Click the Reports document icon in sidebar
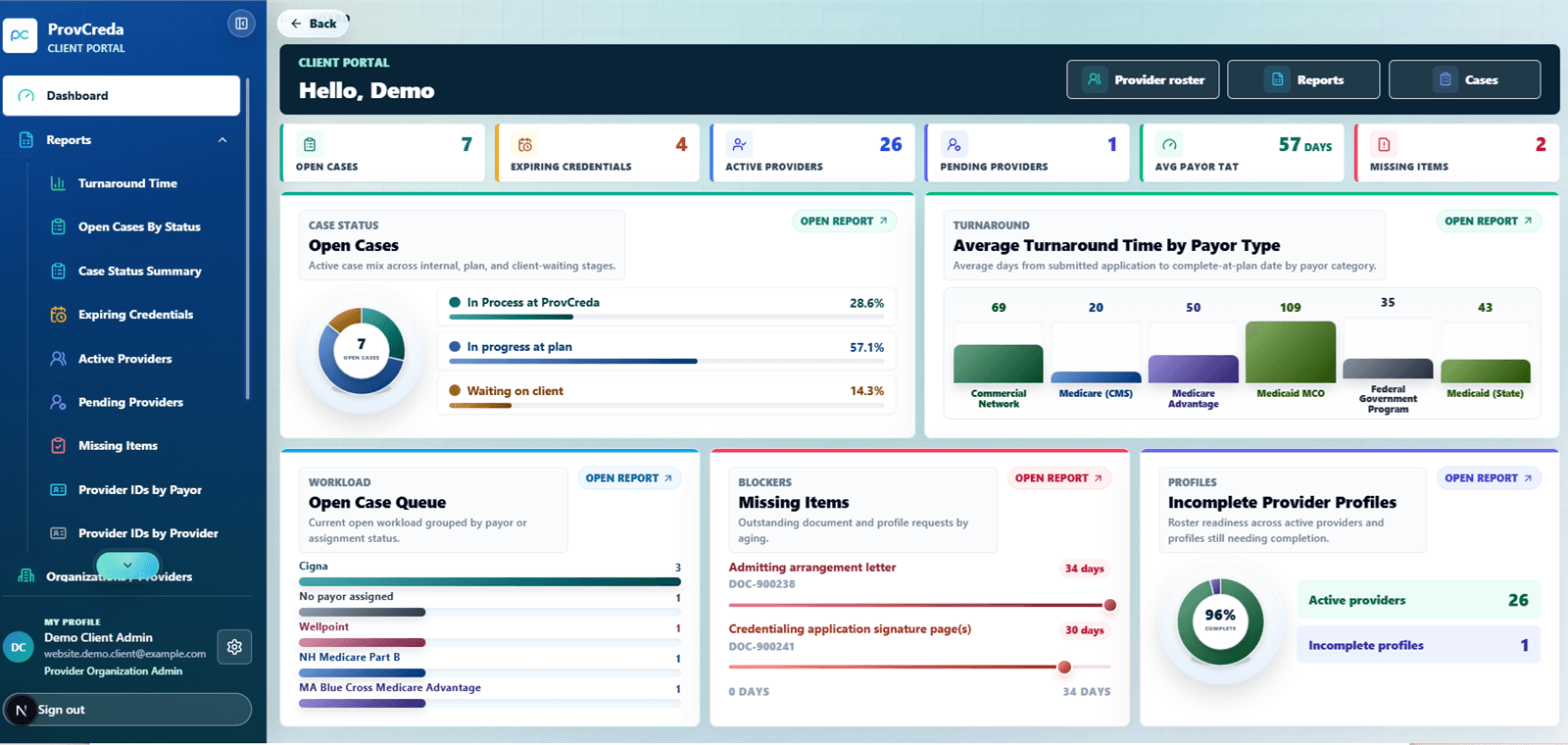 (26, 140)
